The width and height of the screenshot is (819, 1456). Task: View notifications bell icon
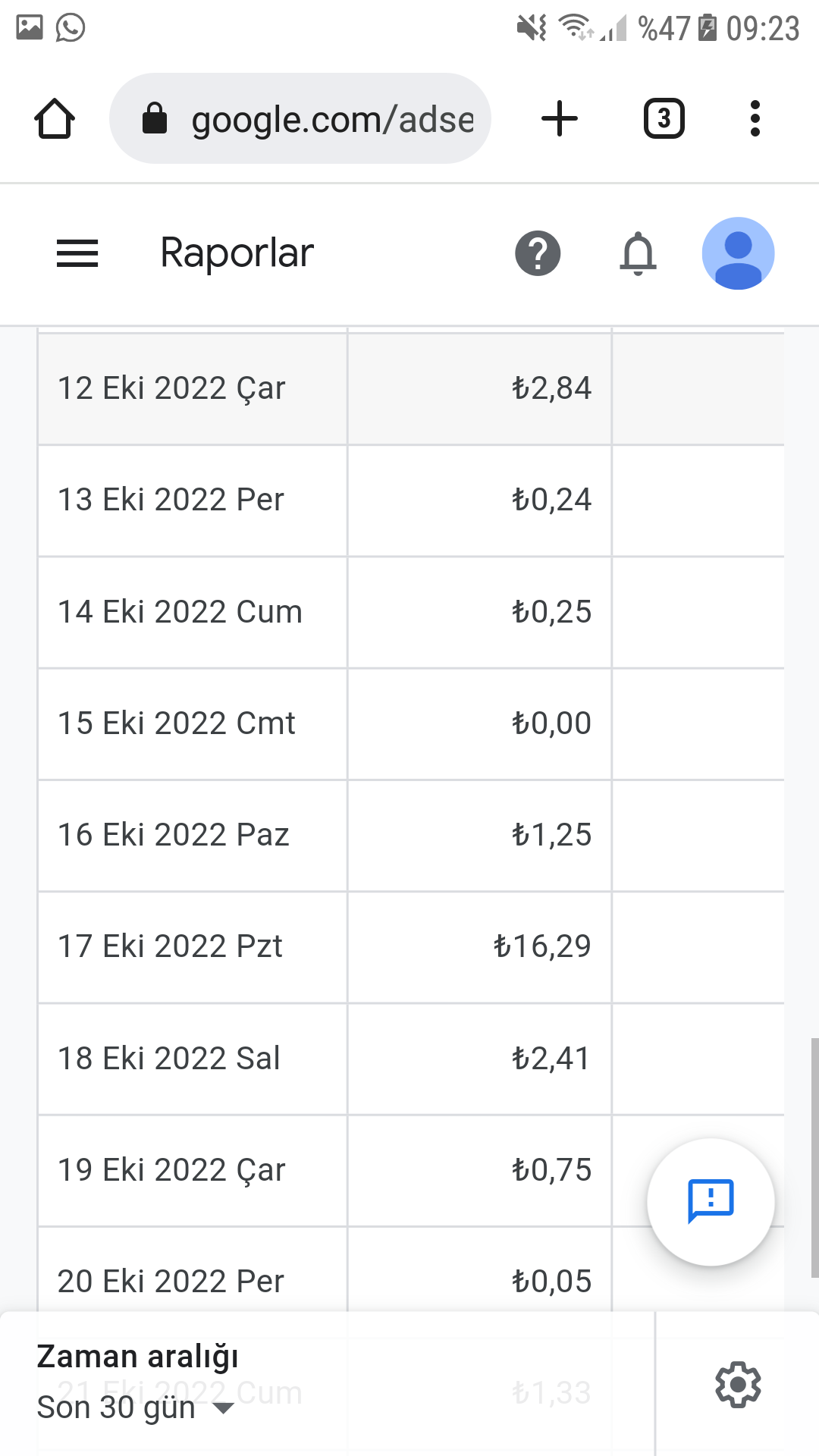pos(638,253)
